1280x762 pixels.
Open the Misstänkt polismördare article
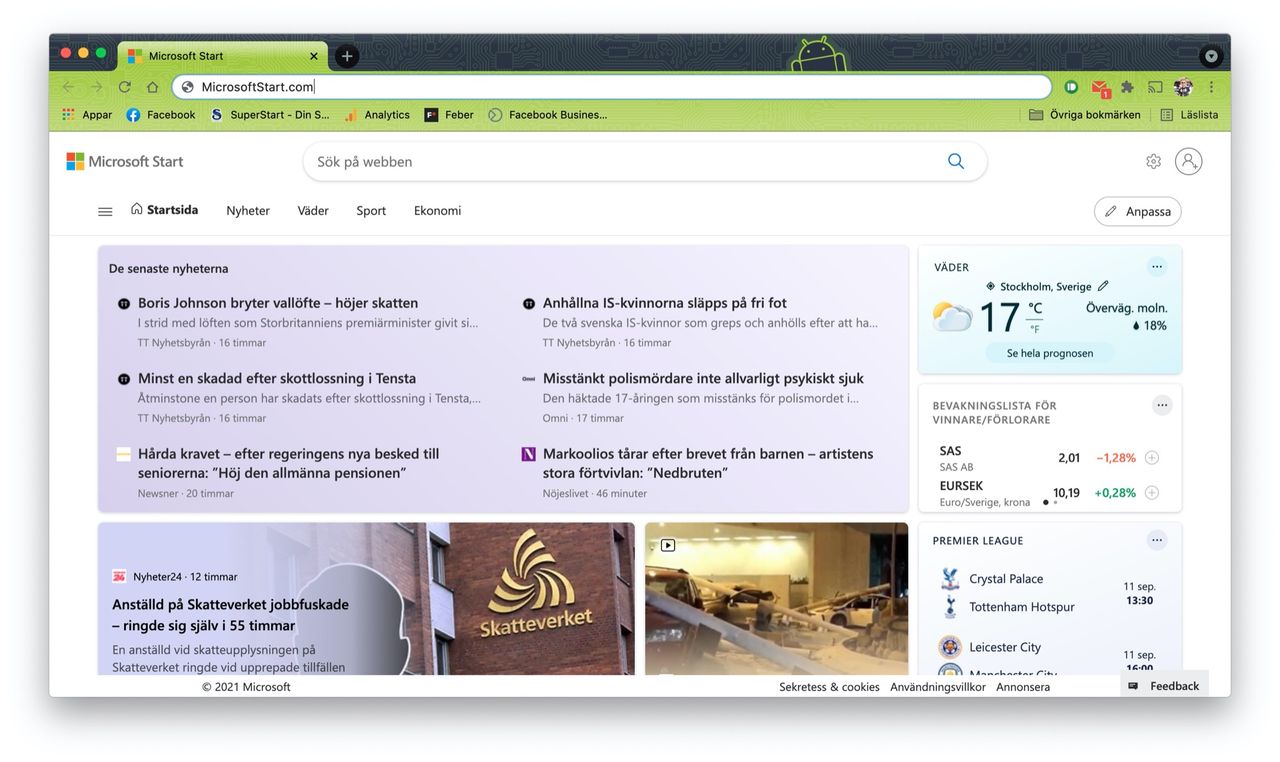pyautogui.click(x=703, y=378)
